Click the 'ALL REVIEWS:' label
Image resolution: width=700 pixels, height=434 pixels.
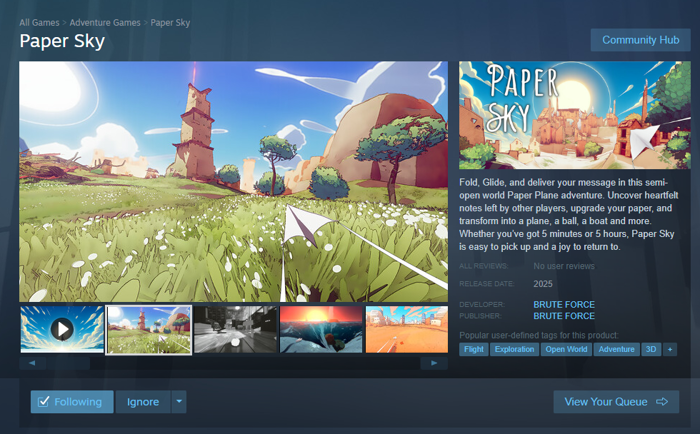[483, 266]
